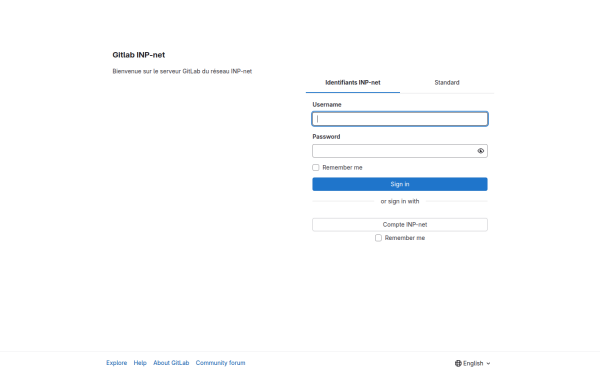Focus the Username input field
600x375 pixels.
[400, 119]
